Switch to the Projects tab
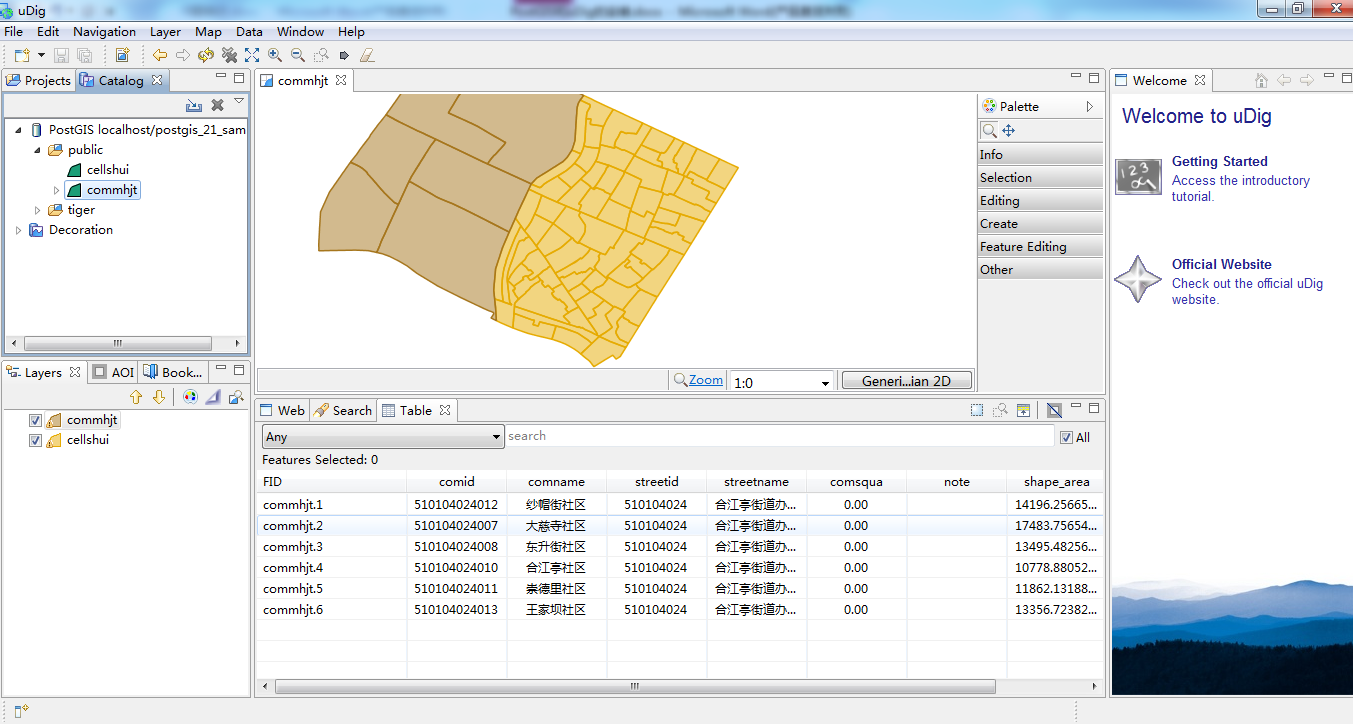This screenshot has width=1353, height=724. pos(39,81)
